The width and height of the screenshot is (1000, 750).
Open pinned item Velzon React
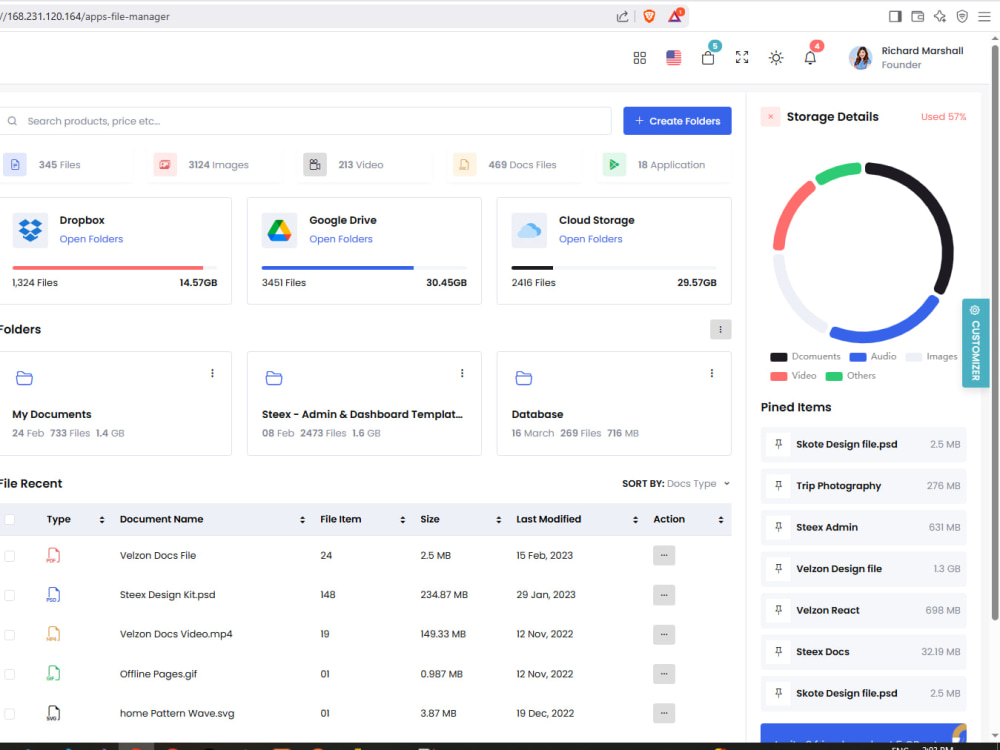[864, 610]
